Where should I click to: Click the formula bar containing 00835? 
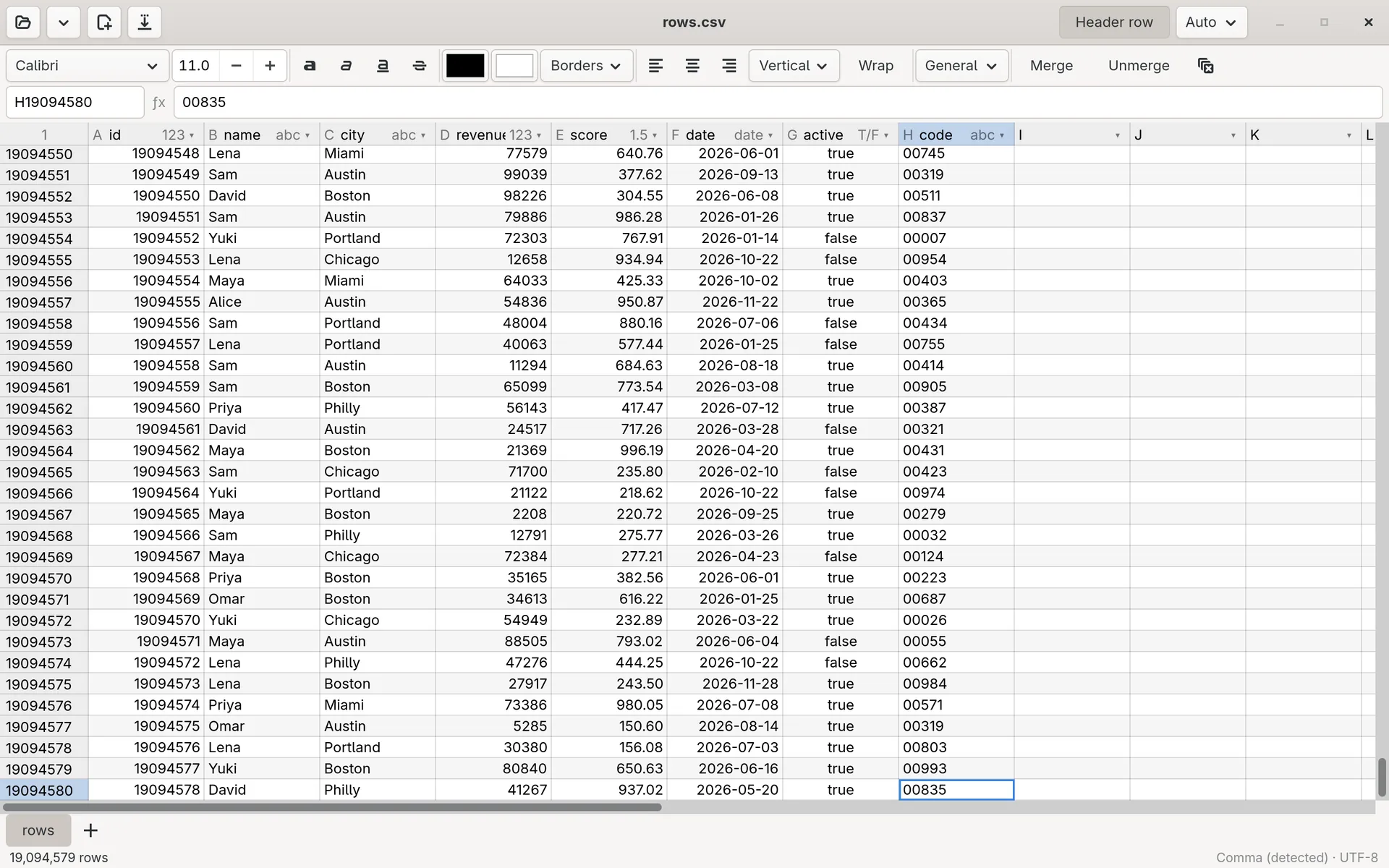tap(778, 102)
